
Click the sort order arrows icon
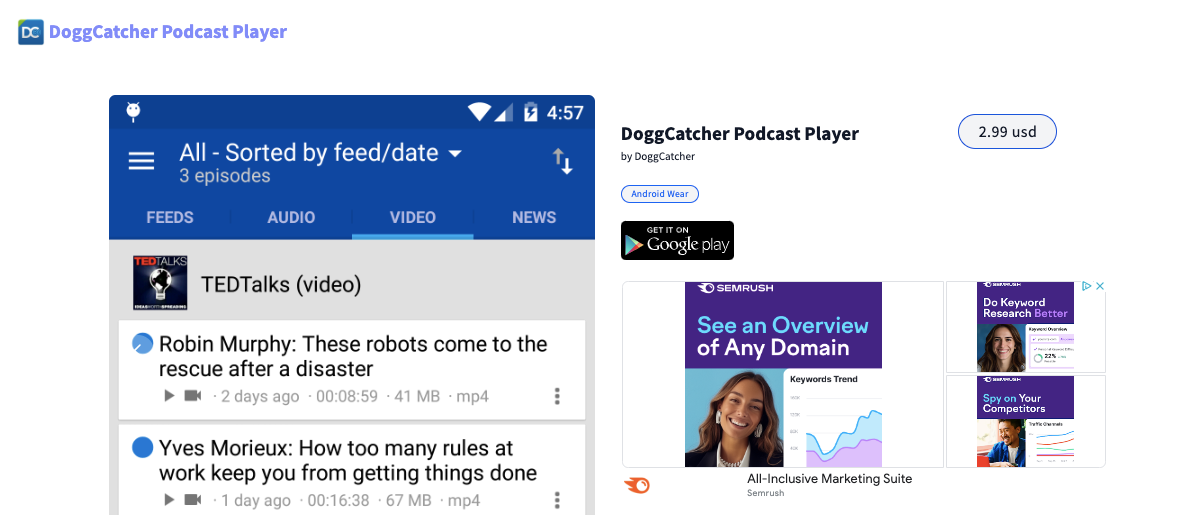[x=563, y=161]
